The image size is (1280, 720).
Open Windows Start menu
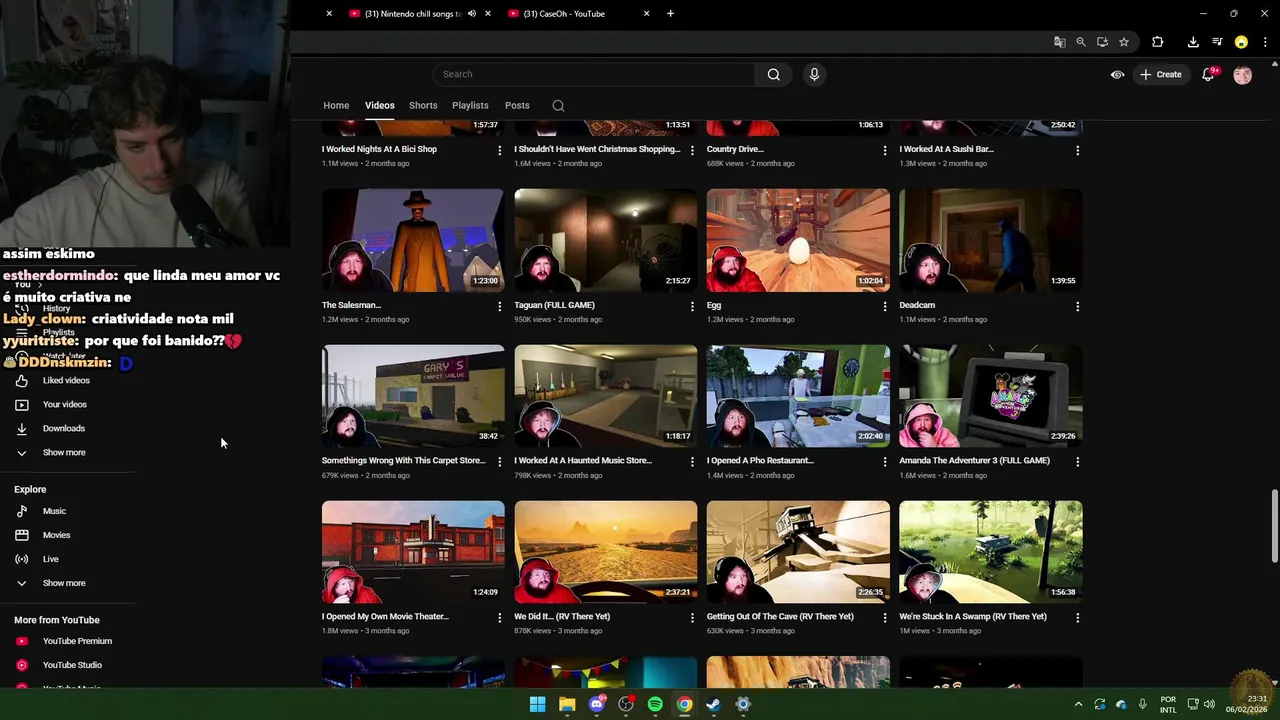tap(537, 705)
